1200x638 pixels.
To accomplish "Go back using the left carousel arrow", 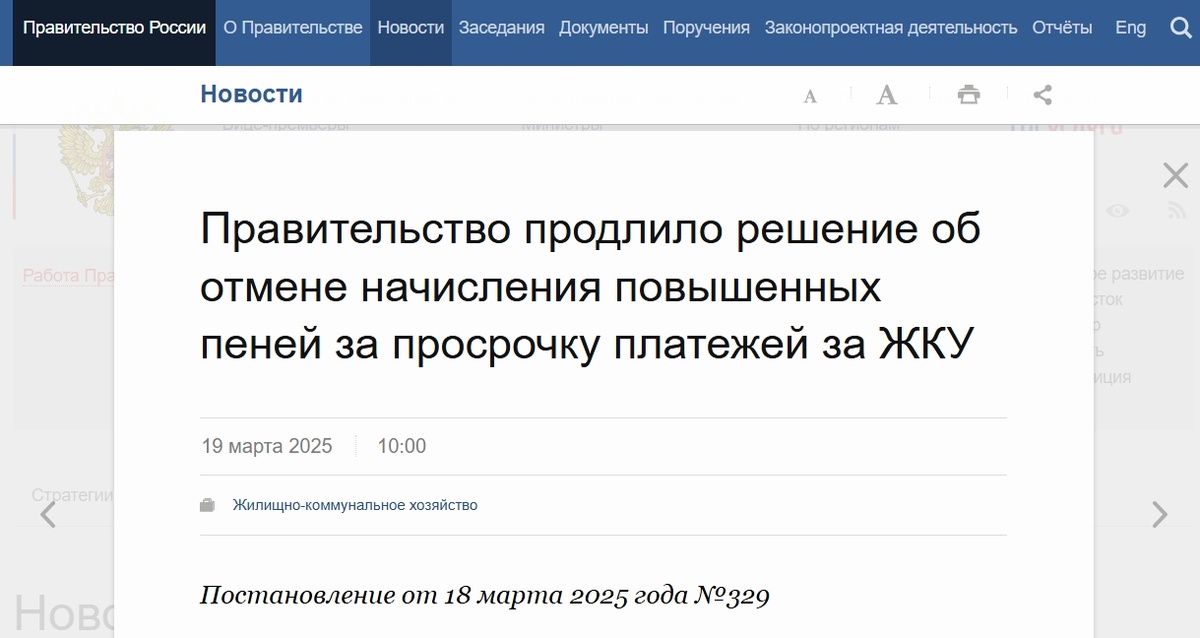I will tap(47, 513).
